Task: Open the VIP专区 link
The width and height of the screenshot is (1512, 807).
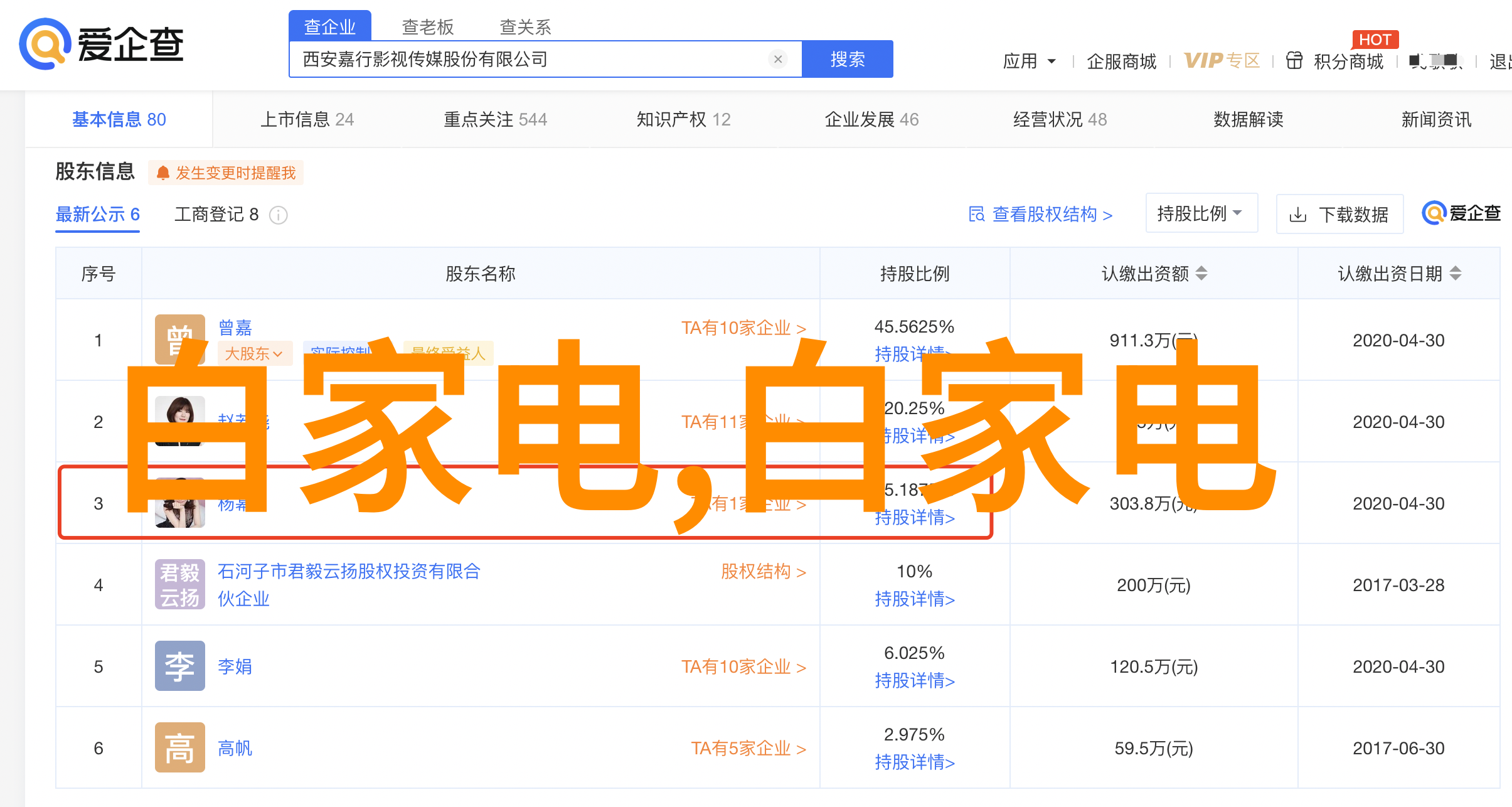Action: click(x=1222, y=61)
